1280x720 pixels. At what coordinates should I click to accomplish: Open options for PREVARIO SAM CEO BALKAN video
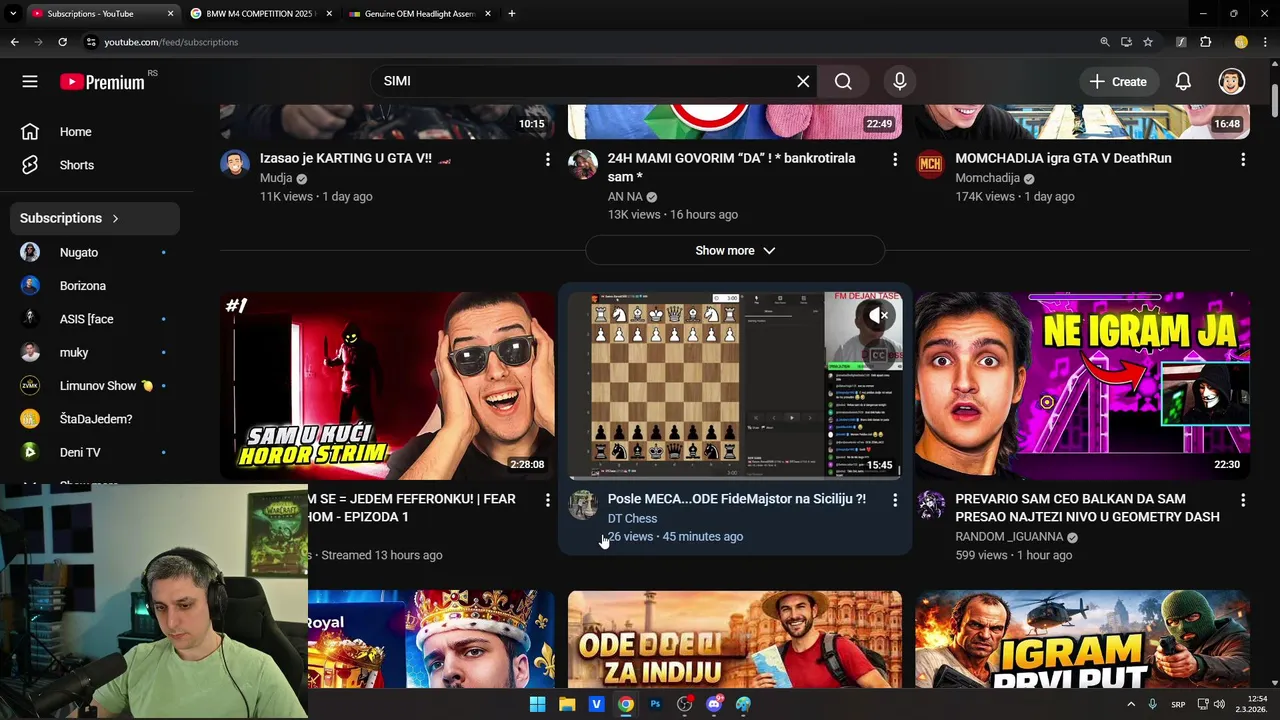[x=1243, y=500]
